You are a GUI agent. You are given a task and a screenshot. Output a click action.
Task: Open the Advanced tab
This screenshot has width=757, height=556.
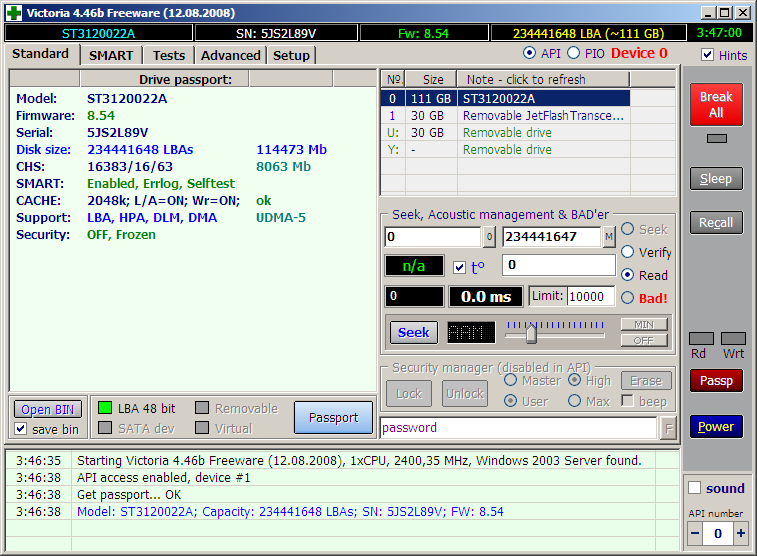(x=231, y=56)
